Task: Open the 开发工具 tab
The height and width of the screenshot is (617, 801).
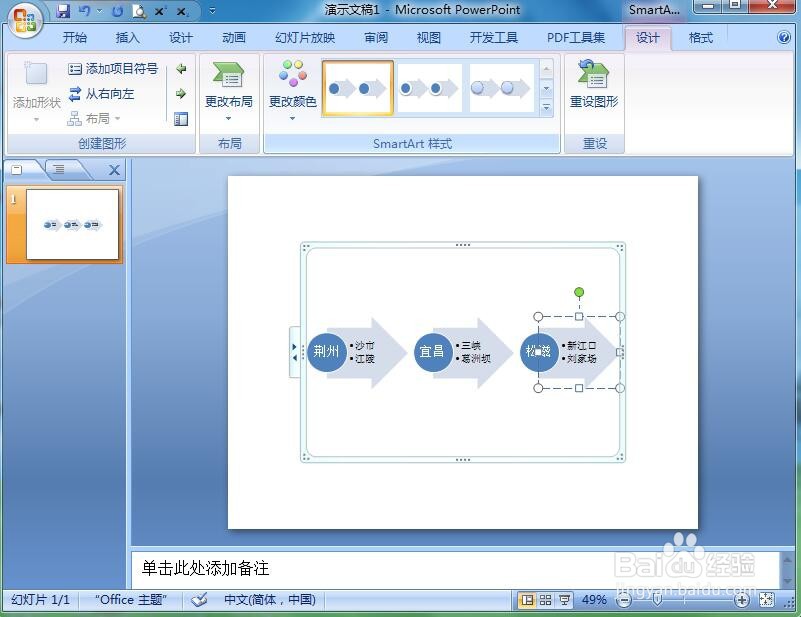Action: (493, 37)
